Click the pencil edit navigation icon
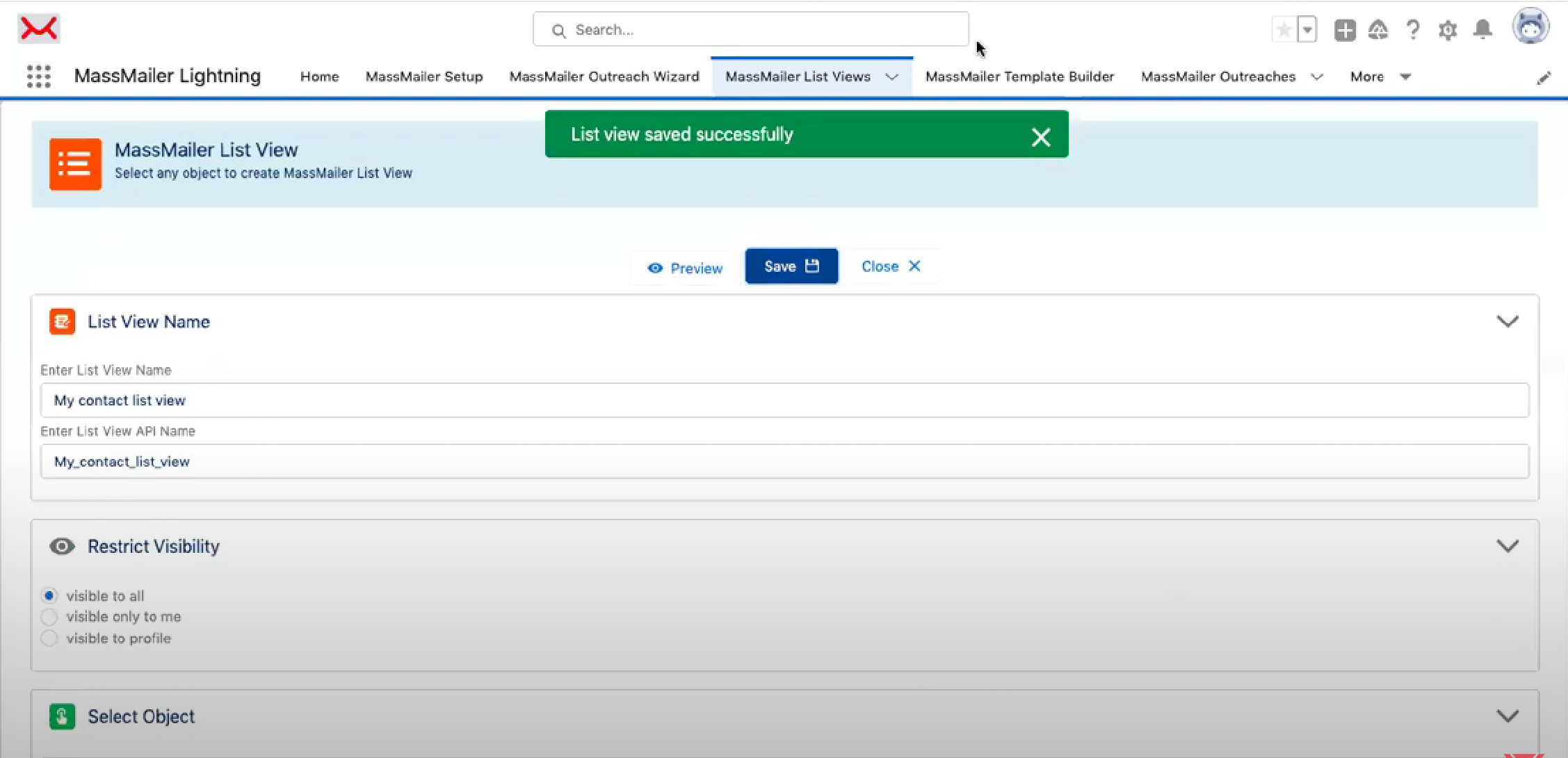1568x758 pixels. tap(1544, 78)
